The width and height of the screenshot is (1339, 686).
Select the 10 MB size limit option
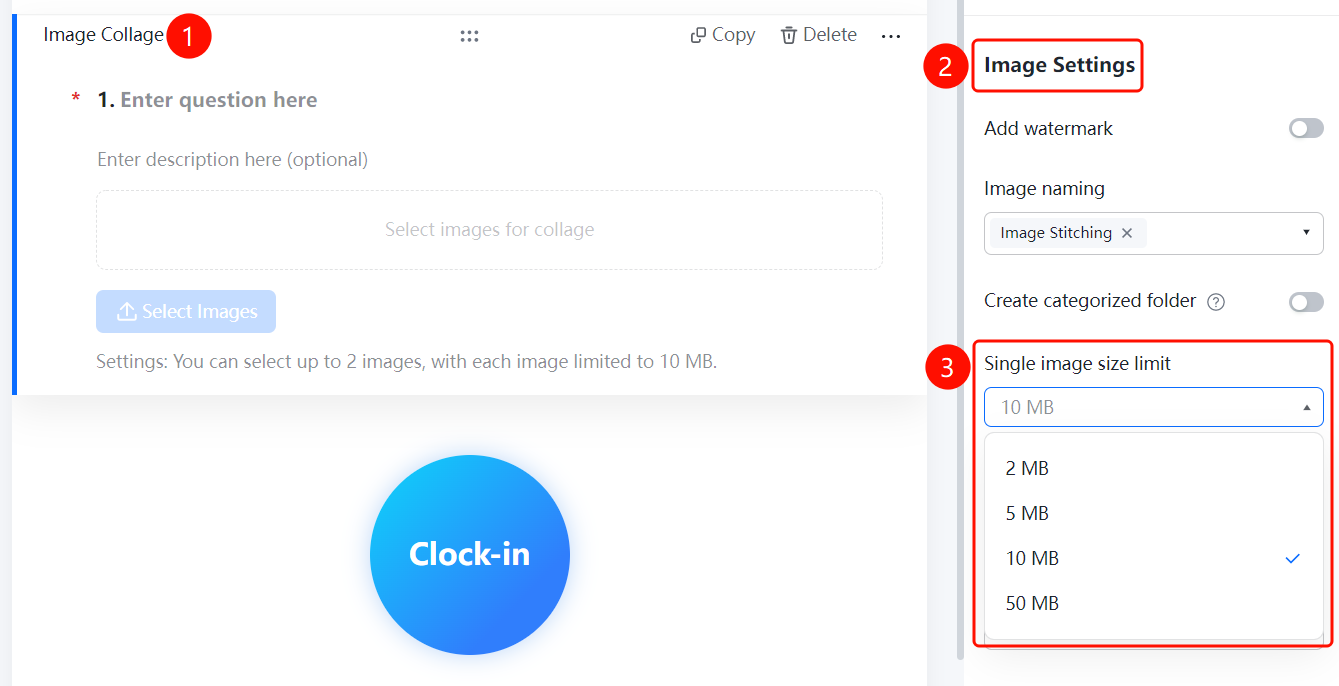(1154, 558)
